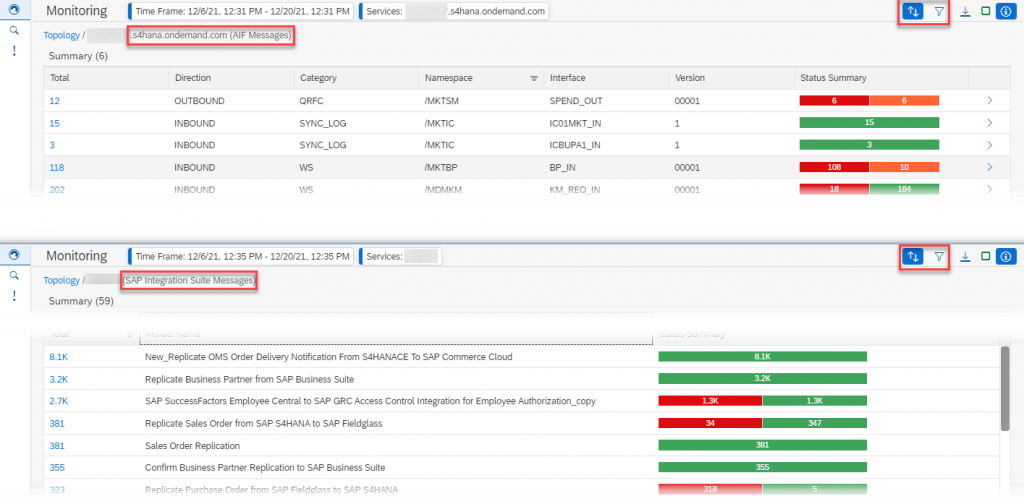Open the exclamation alerts icon in the lower sidebar
The image size is (1024, 504).
click(x=14, y=296)
